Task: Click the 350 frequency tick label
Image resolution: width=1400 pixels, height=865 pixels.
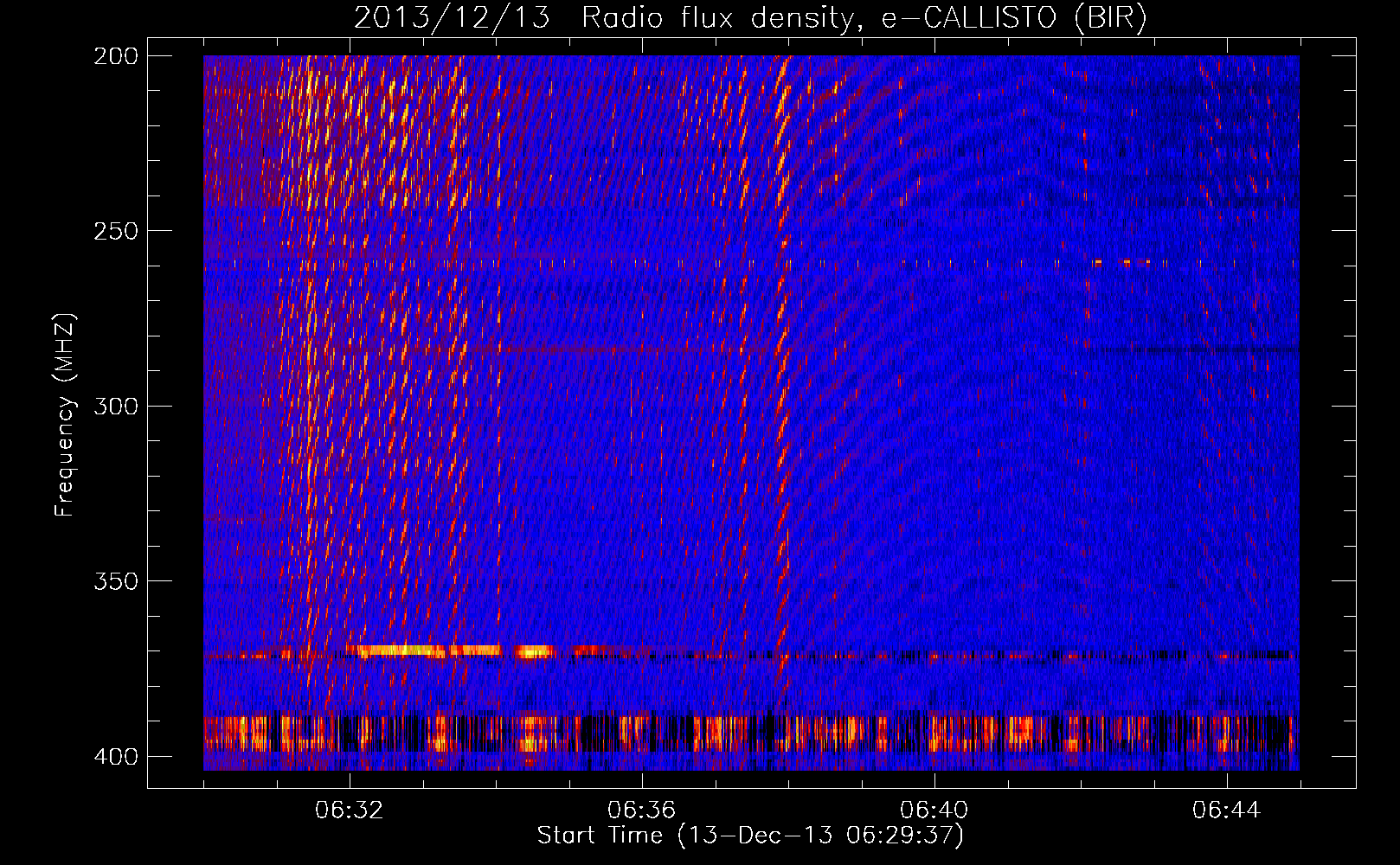Action: coord(115,580)
